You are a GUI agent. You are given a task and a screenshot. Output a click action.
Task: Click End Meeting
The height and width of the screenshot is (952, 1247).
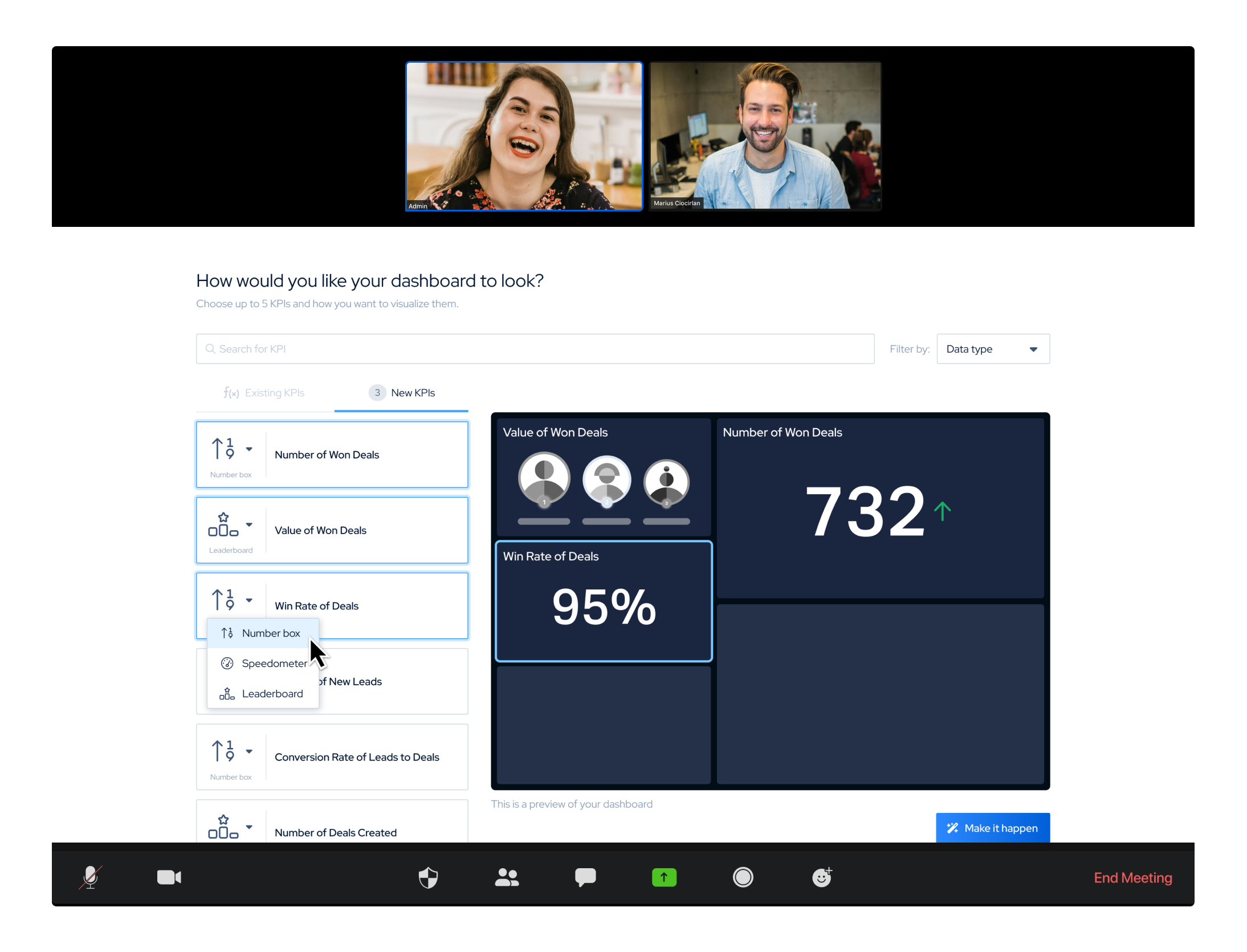[x=1132, y=877]
